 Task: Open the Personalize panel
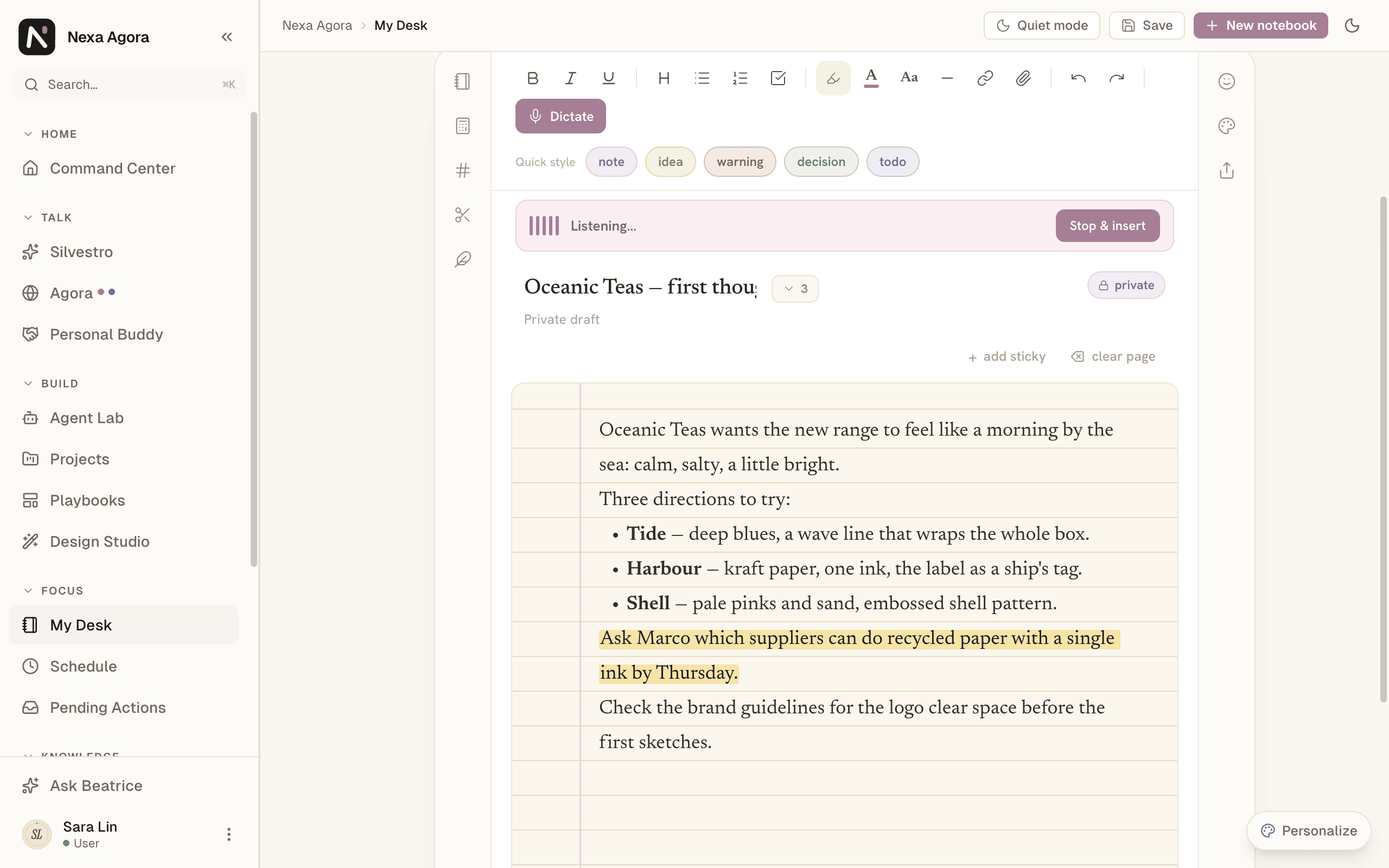[1309, 831]
